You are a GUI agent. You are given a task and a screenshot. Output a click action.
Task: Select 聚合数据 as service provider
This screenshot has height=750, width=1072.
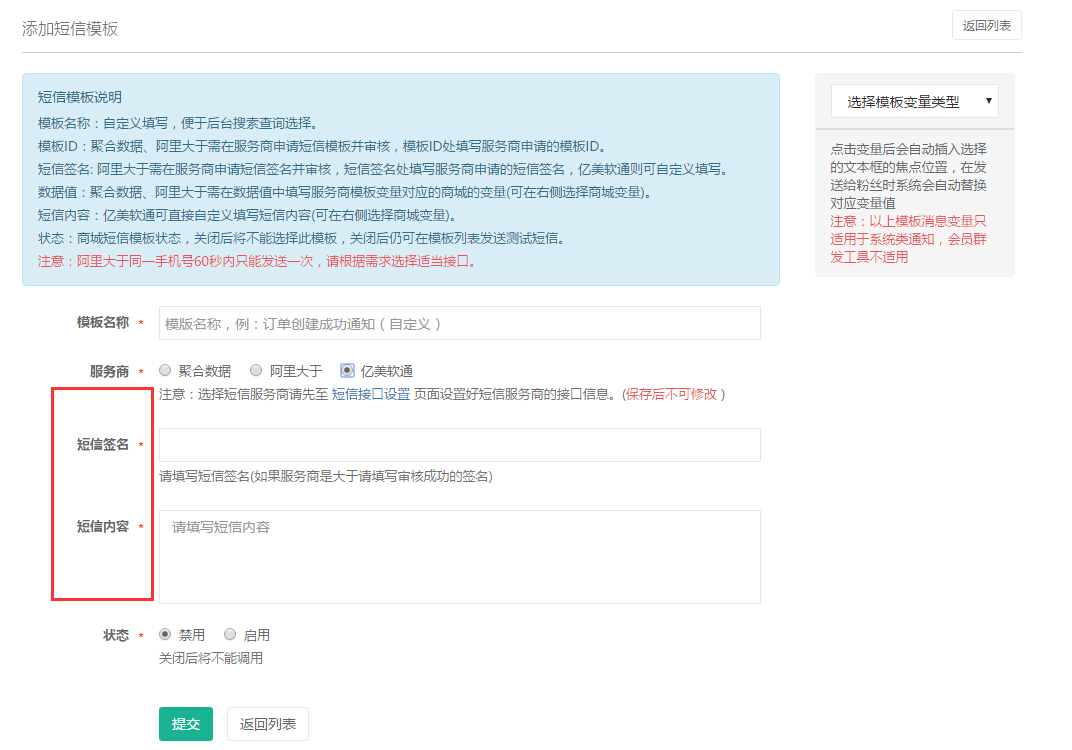click(x=165, y=370)
